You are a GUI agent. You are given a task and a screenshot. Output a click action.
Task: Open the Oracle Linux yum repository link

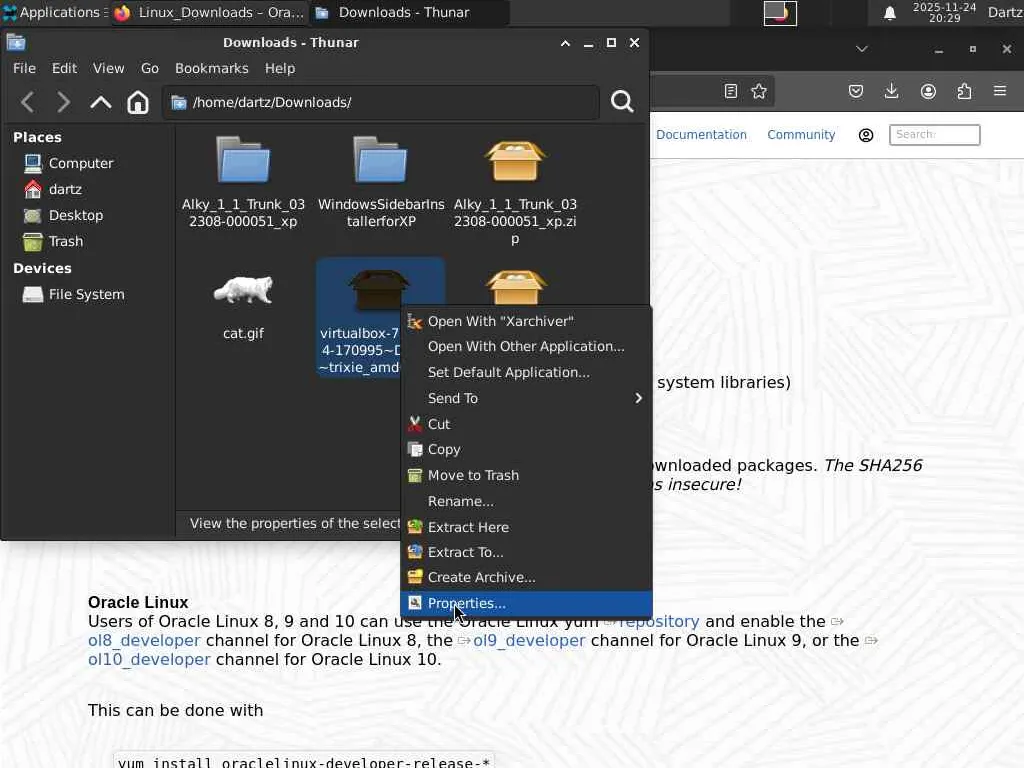click(x=658, y=622)
